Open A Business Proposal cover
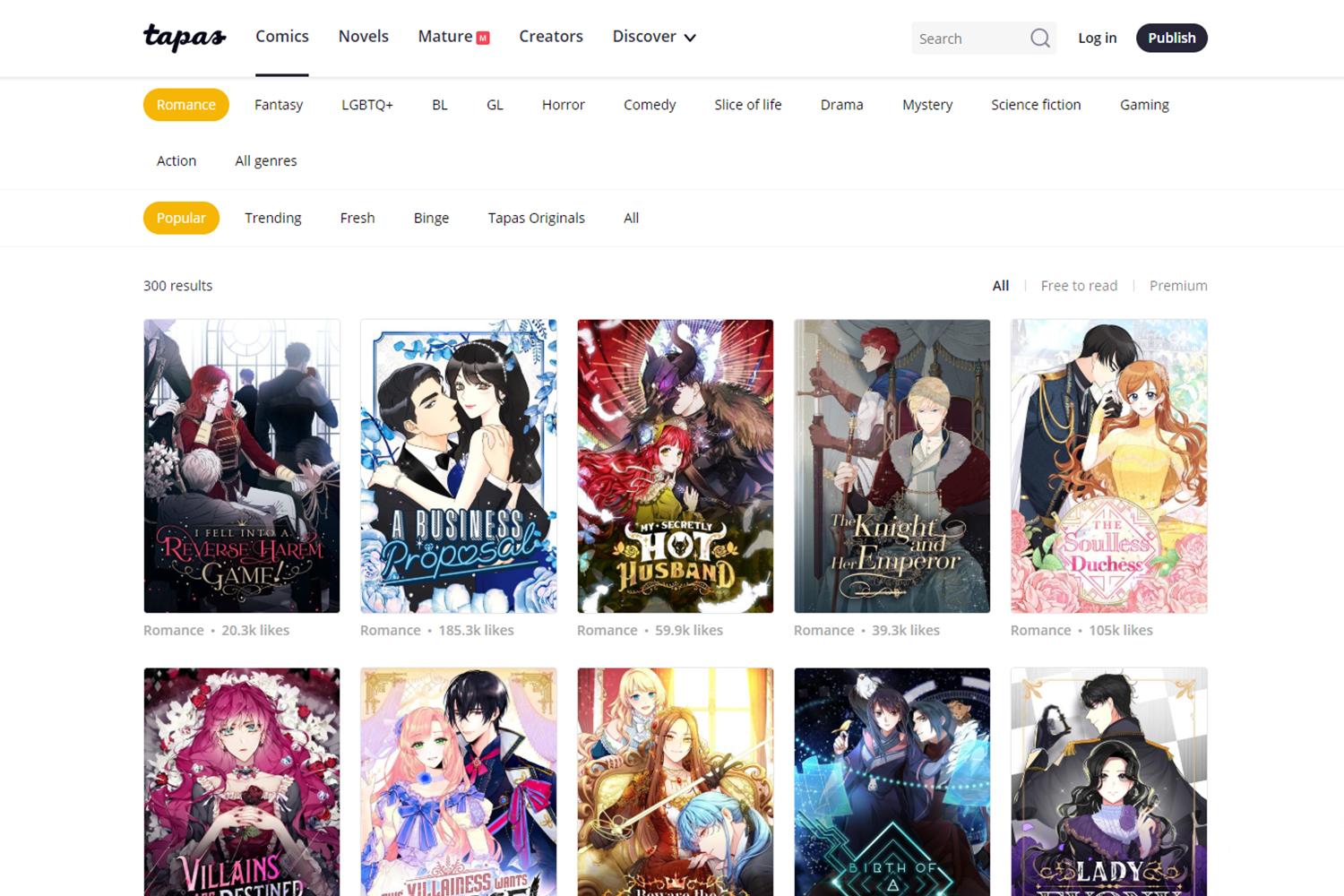Image resolution: width=1344 pixels, height=896 pixels. pos(459,466)
